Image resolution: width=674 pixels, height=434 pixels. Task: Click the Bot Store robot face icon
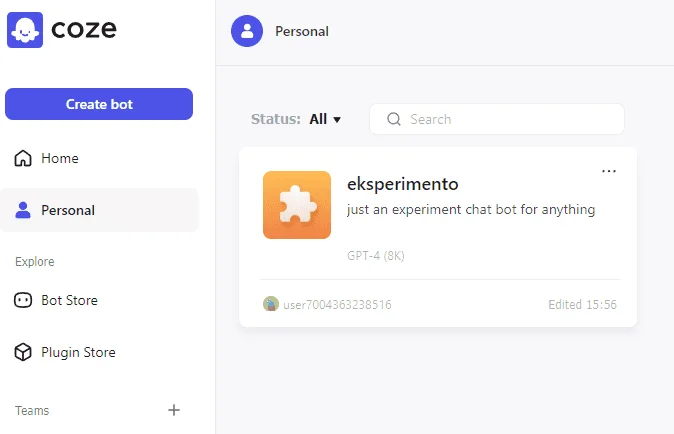pos(23,300)
